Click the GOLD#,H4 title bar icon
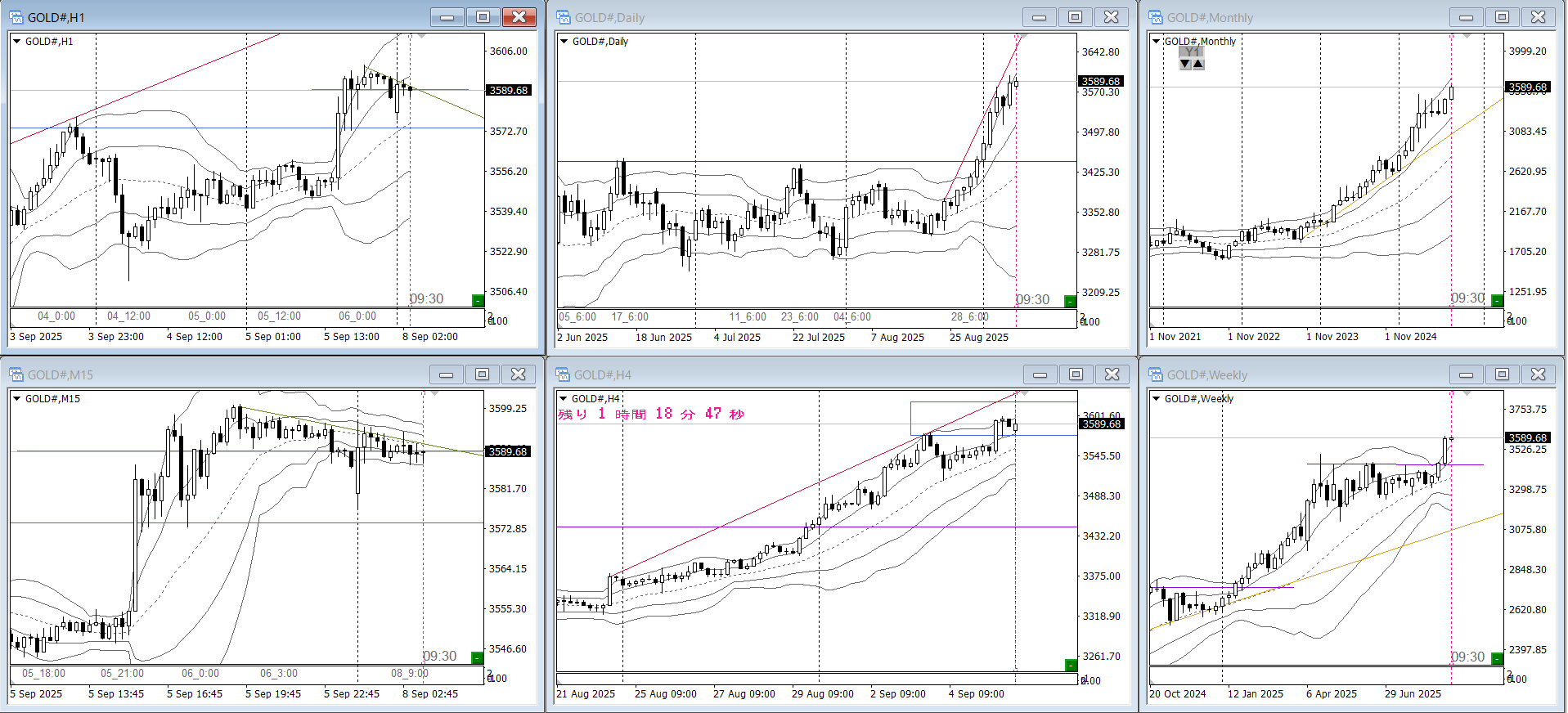 (564, 374)
